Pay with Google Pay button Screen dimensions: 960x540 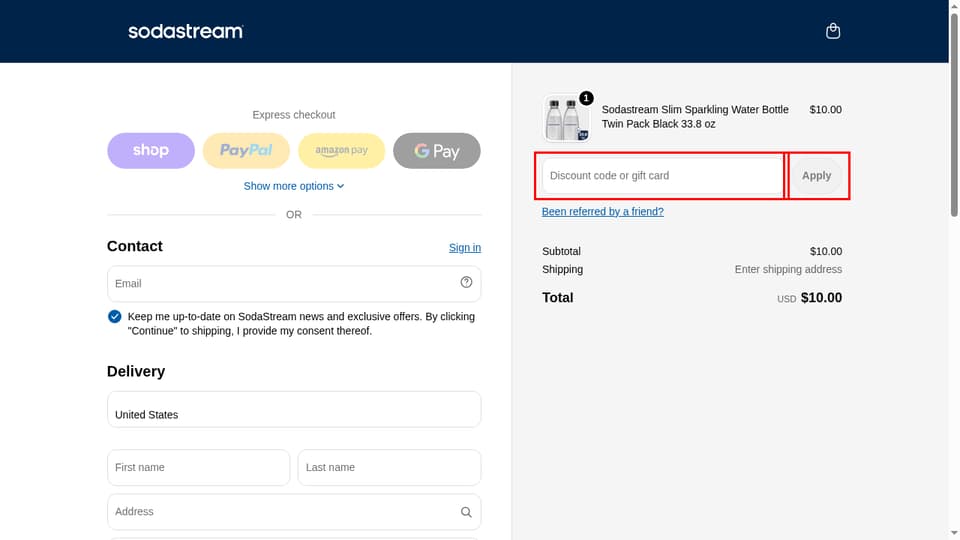(x=437, y=151)
